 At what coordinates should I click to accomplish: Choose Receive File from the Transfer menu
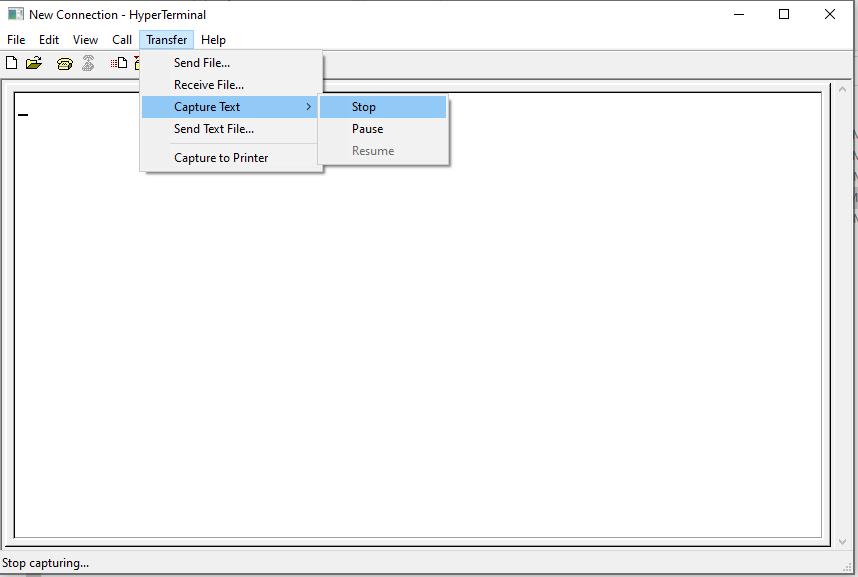point(209,84)
